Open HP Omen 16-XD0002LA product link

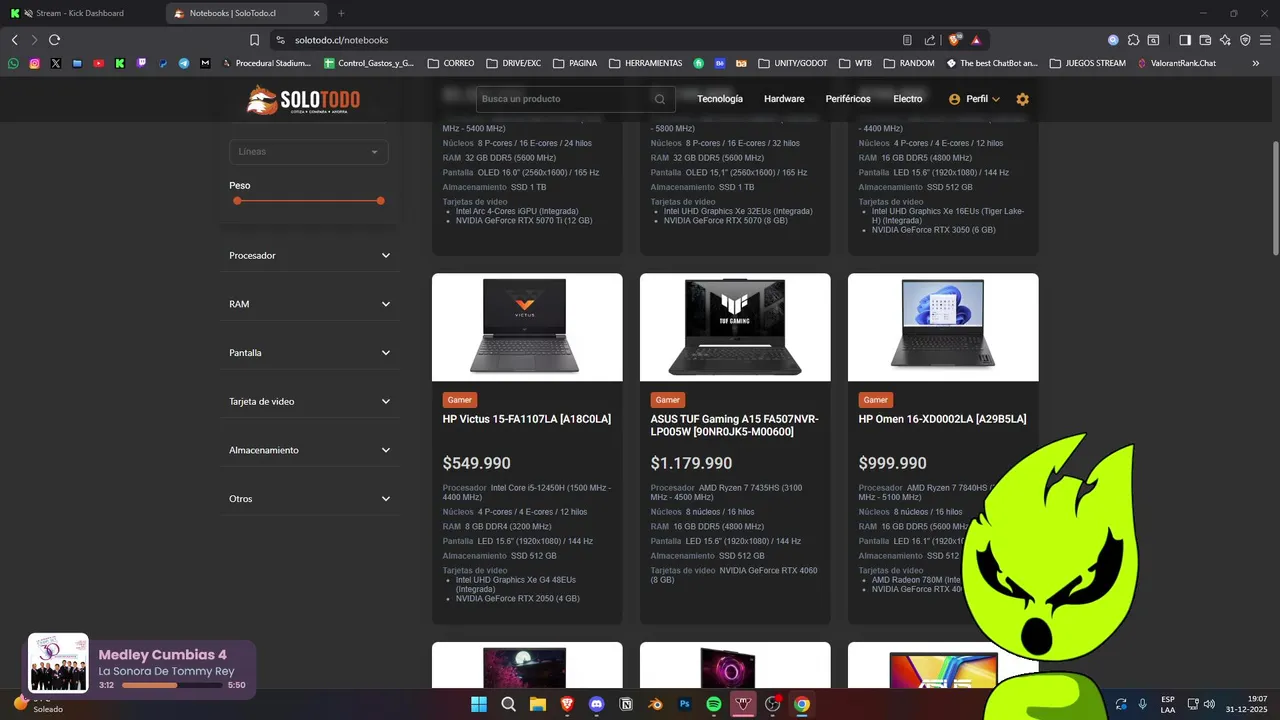tap(942, 419)
